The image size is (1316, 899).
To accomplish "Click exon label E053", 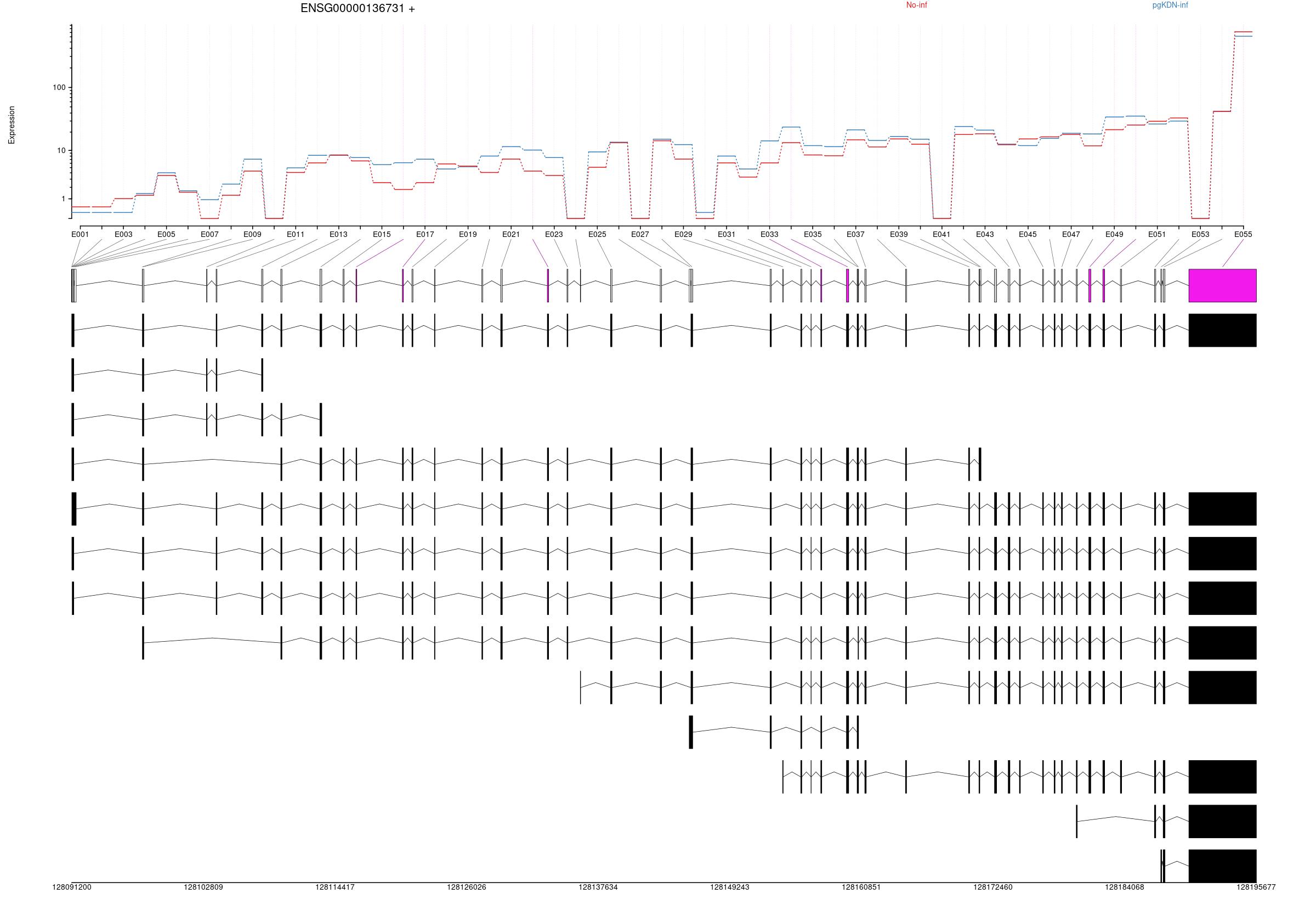I will (x=1200, y=234).
